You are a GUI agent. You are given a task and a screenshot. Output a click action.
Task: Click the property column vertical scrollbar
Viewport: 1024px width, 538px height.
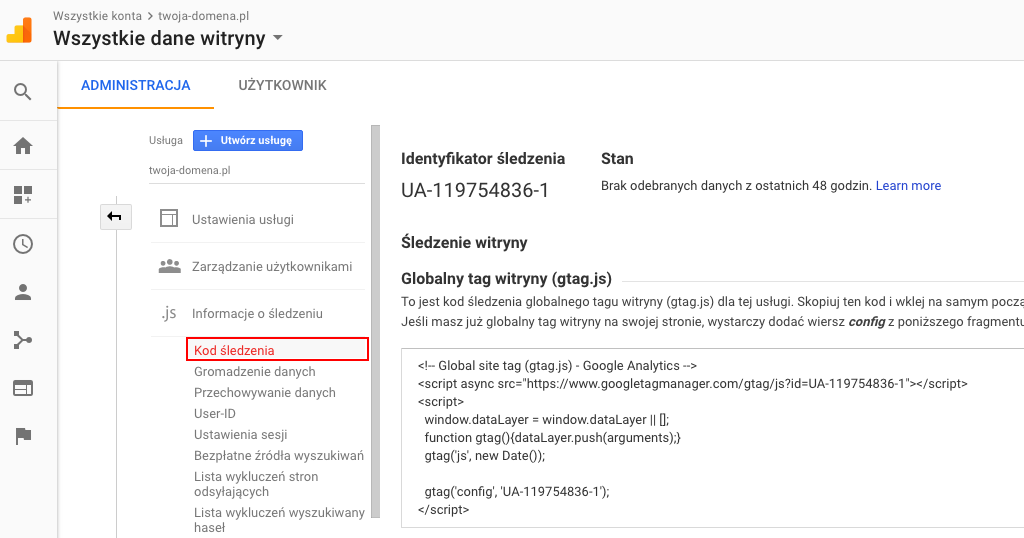[x=376, y=320]
